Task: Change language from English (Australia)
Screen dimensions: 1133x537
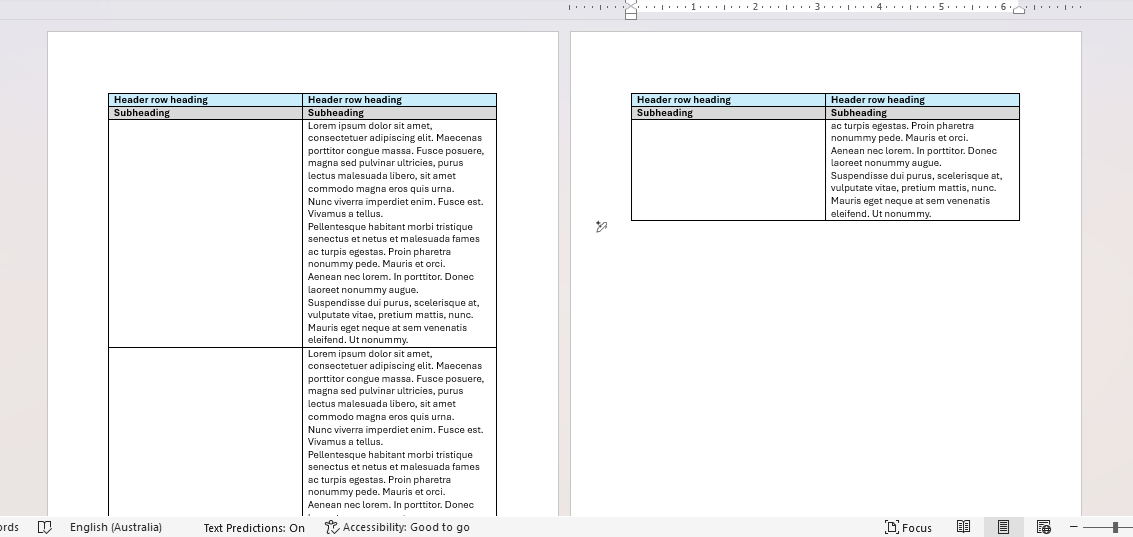Action: 116,527
